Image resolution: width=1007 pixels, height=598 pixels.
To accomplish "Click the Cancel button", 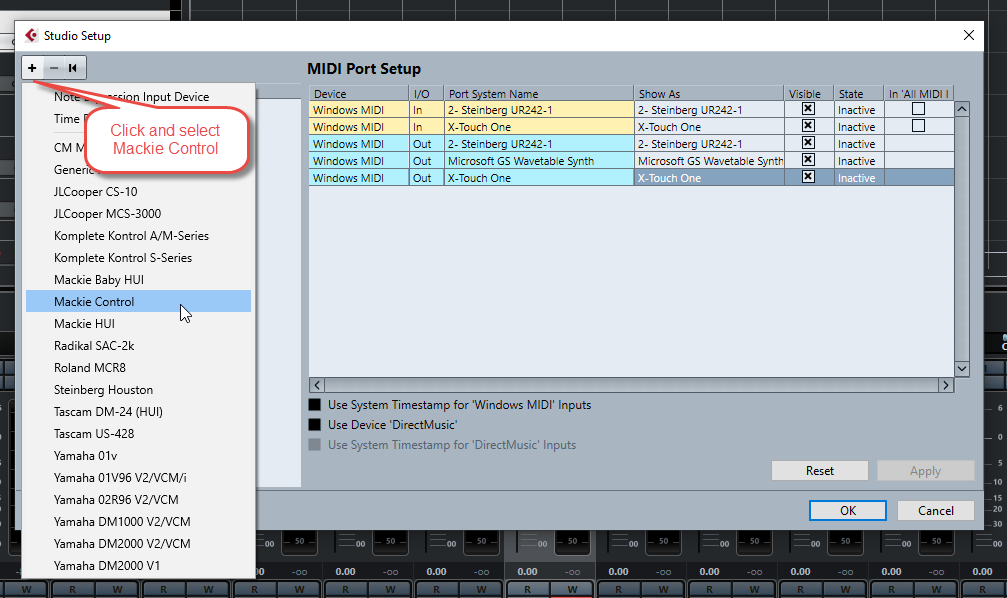I will tap(936, 511).
